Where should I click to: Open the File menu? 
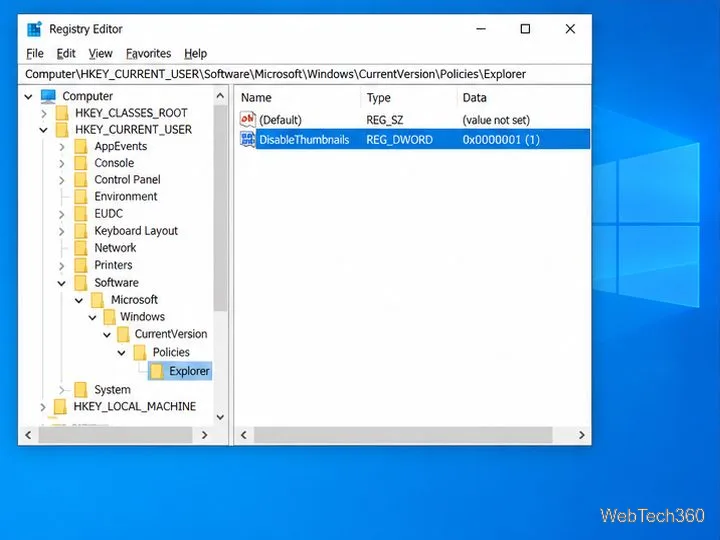coord(35,54)
